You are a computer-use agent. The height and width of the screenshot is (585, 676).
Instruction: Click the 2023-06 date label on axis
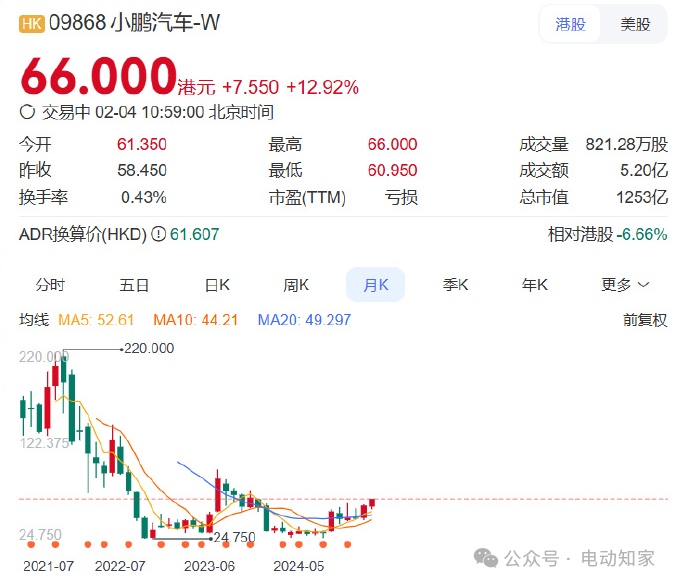[209, 565]
